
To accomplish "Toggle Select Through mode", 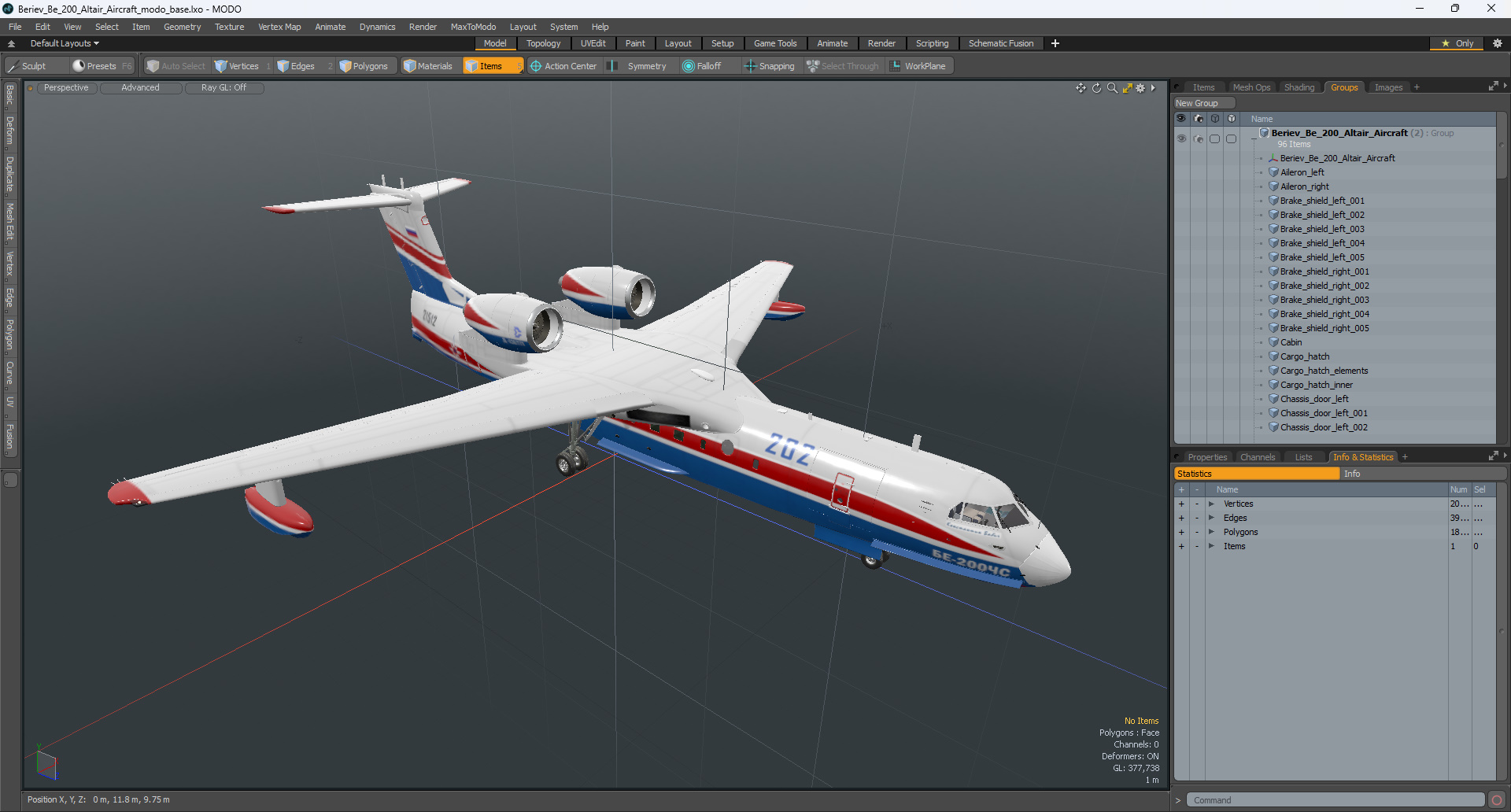I will click(842, 66).
